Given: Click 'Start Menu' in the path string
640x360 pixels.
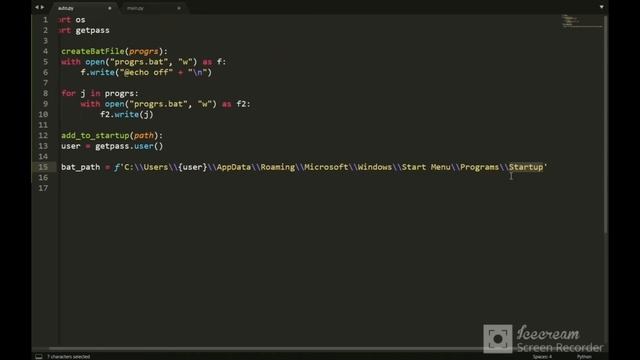Looking at the screenshot, I should pyautogui.click(x=426, y=167).
